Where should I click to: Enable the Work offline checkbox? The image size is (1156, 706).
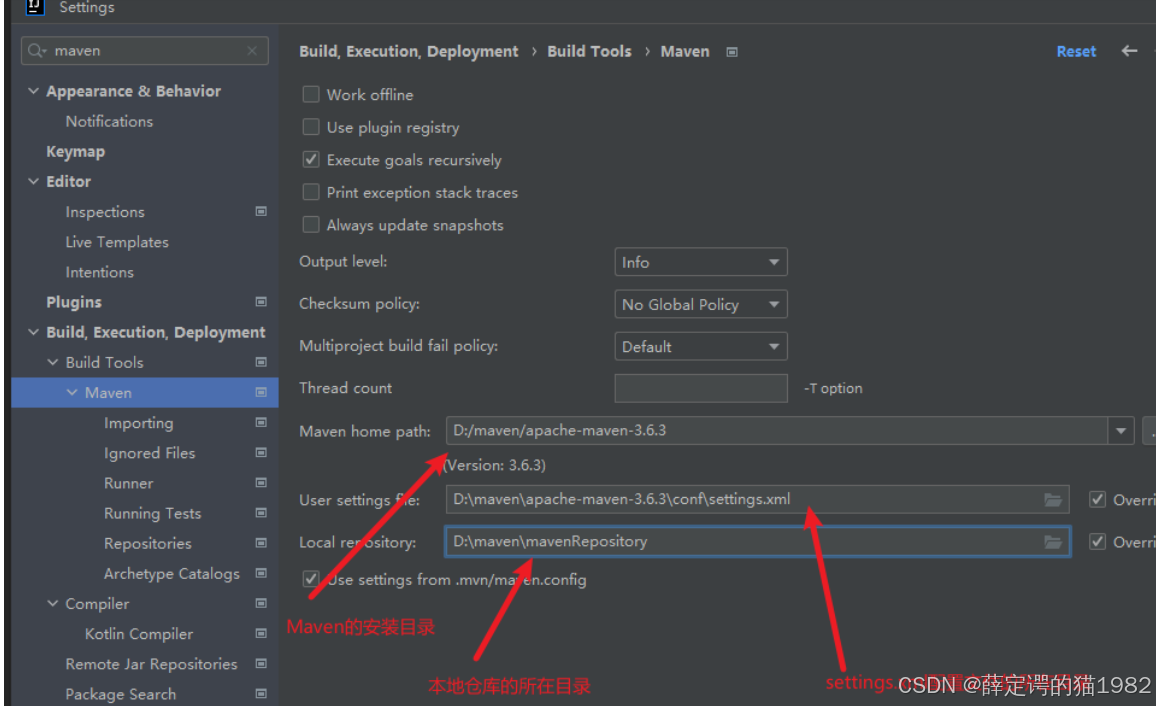[311, 94]
